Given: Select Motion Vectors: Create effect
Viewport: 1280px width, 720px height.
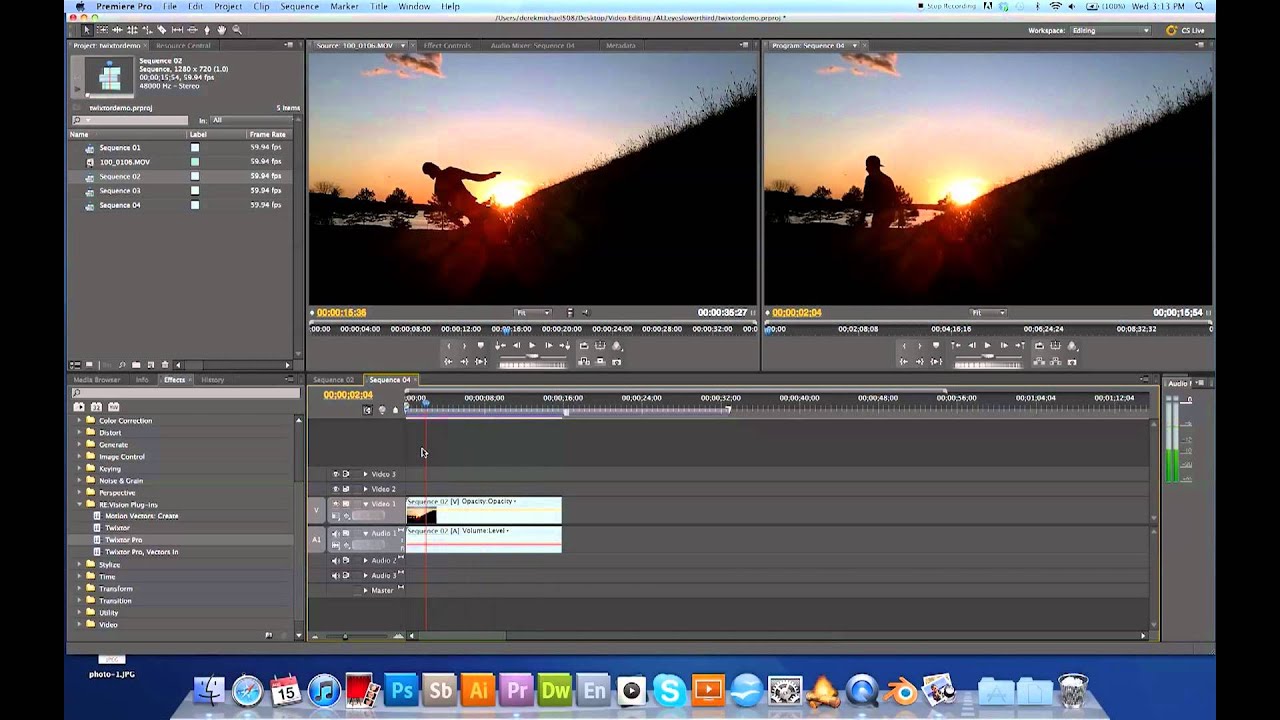Looking at the screenshot, I should (x=141, y=516).
